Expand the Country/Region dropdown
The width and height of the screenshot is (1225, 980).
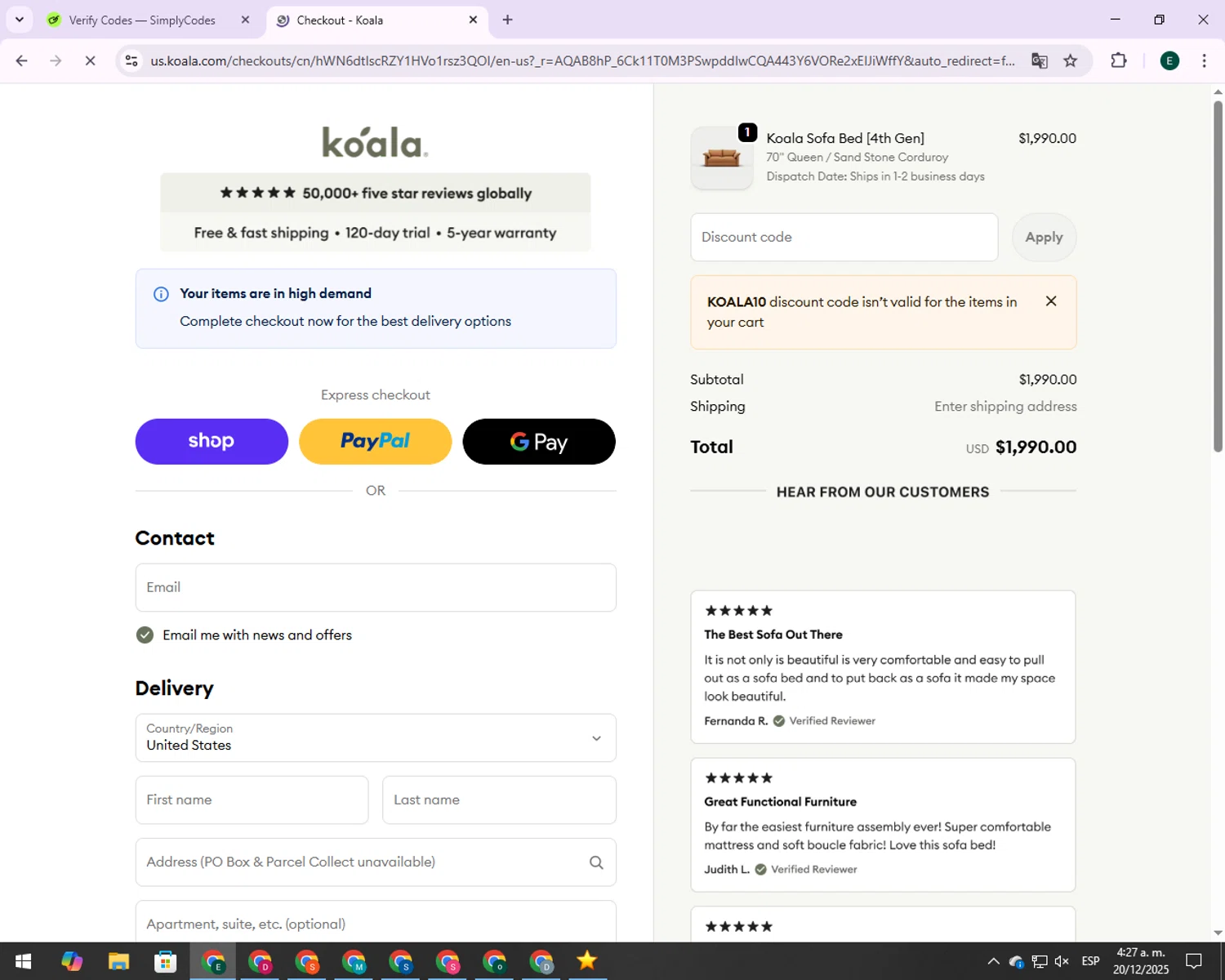pos(376,737)
